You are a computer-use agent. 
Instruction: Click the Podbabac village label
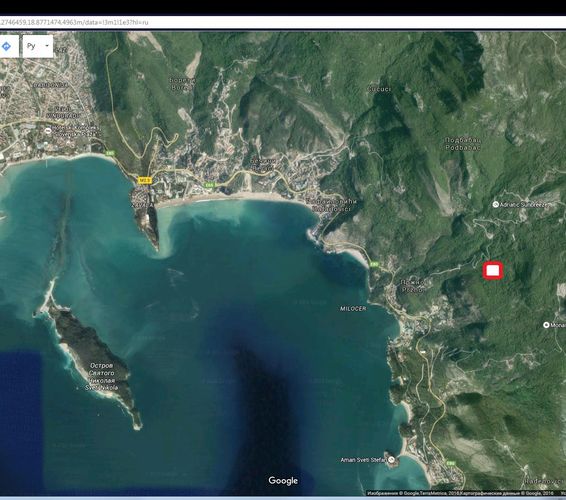(x=463, y=144)
